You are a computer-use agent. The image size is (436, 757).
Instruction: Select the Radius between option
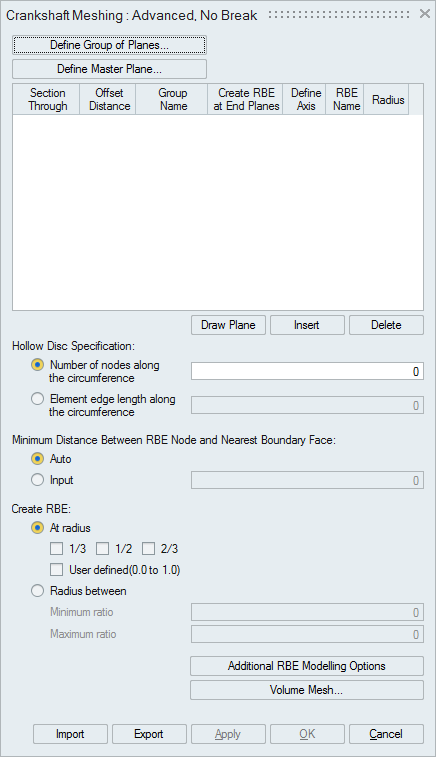[x=37, y=591]
